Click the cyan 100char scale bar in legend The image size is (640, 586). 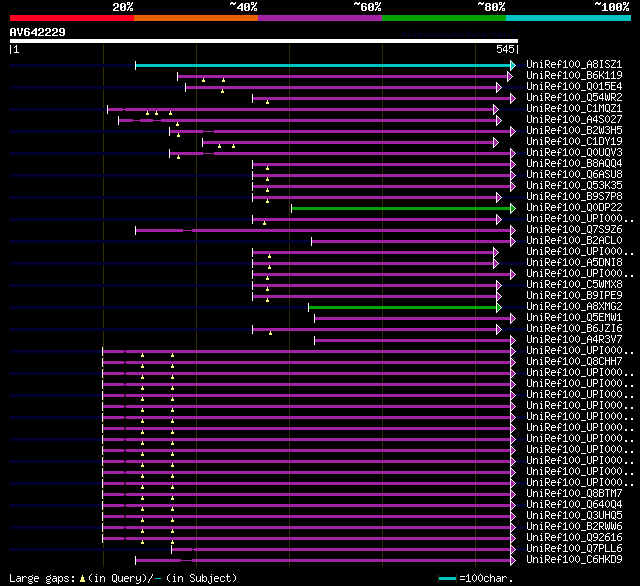coord(447,578)
